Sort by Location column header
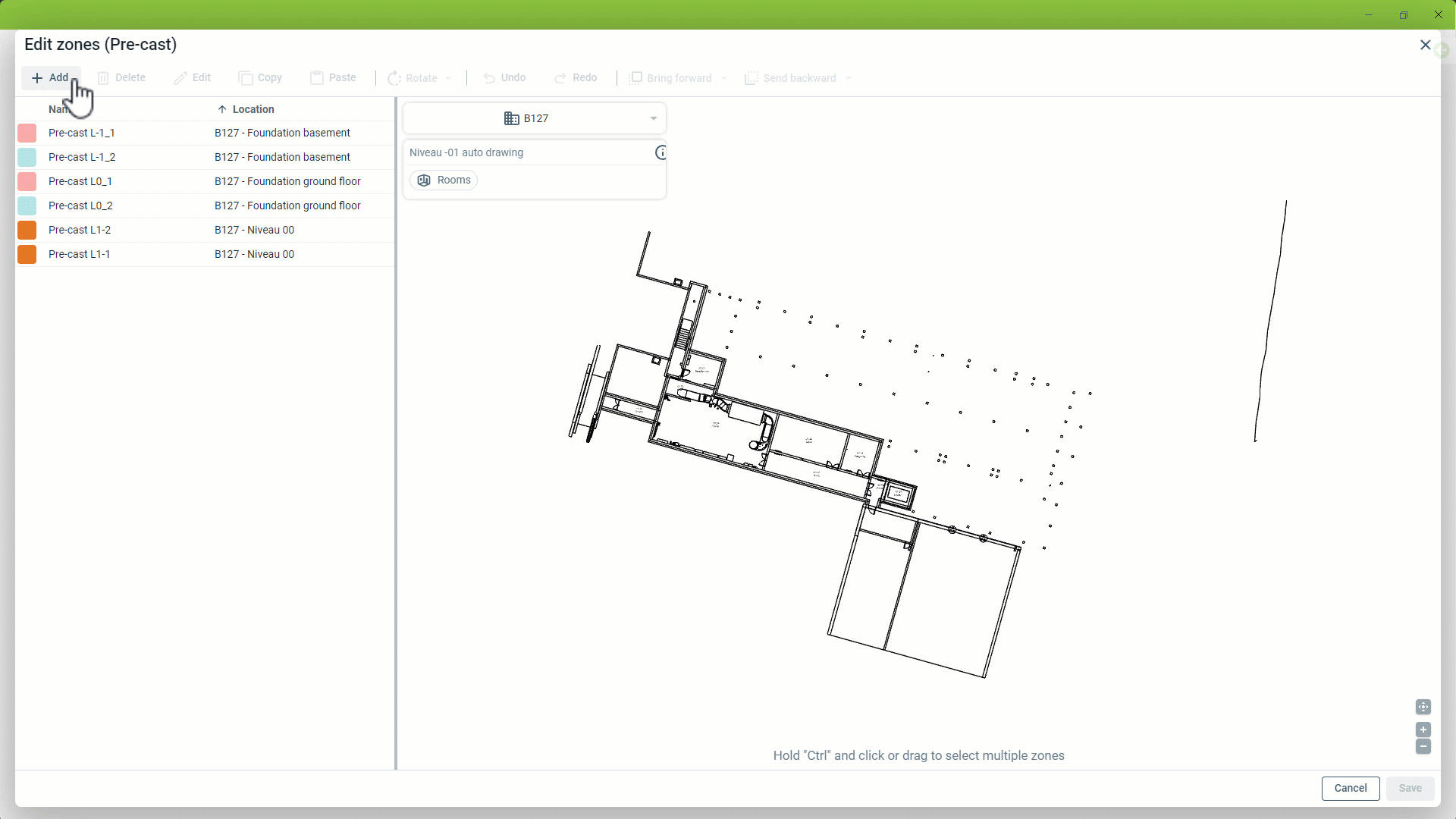The height and width of the screenshot is (819, 1456). pyautogui.click(x=253, y=109)
